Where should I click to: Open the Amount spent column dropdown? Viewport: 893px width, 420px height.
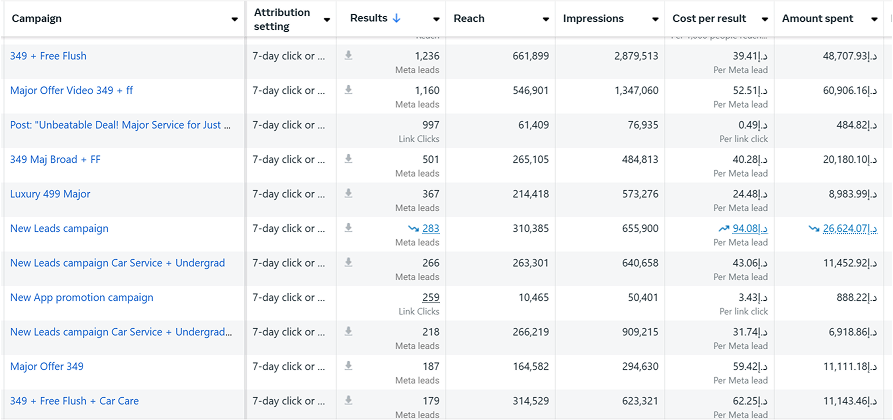(x=873, y=19)
